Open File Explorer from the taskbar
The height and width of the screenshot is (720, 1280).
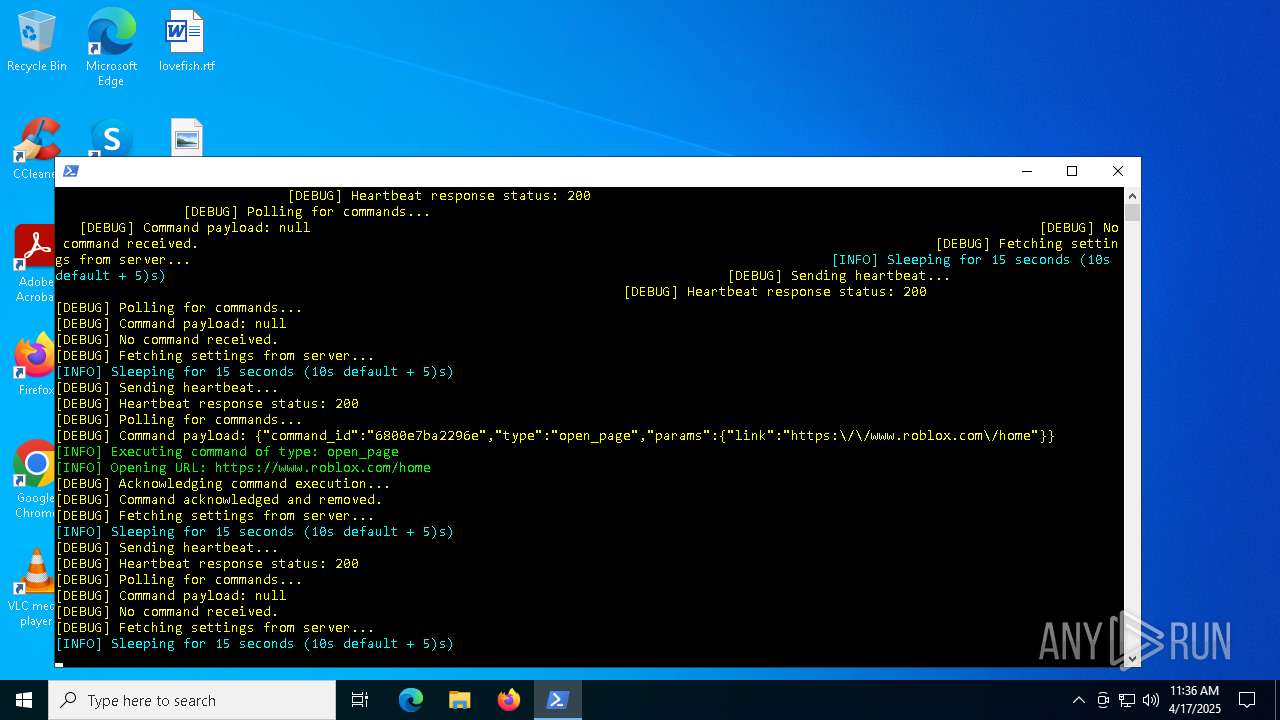(x=460, y=700)
